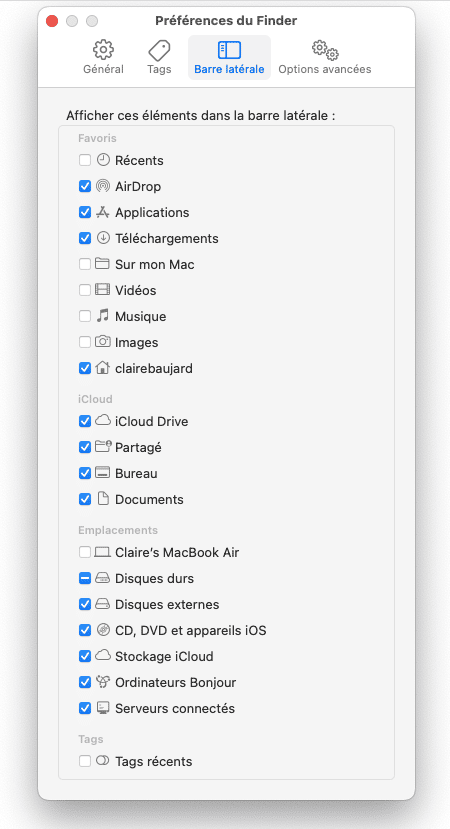Viewport: 450px width, 829px height.
Task: Click the AirDrop radar icon
Action: tap(102, 186)
